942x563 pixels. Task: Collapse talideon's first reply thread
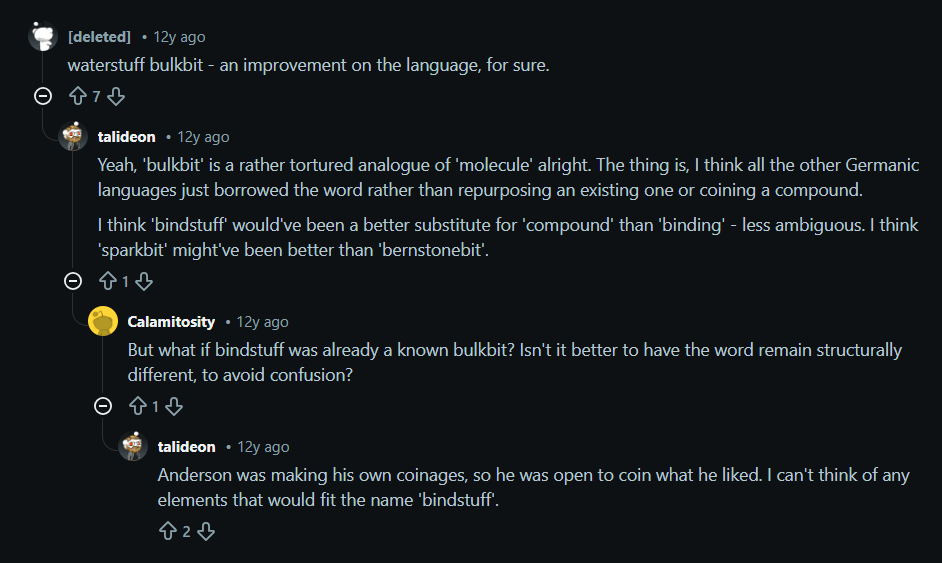click(73, 281)
